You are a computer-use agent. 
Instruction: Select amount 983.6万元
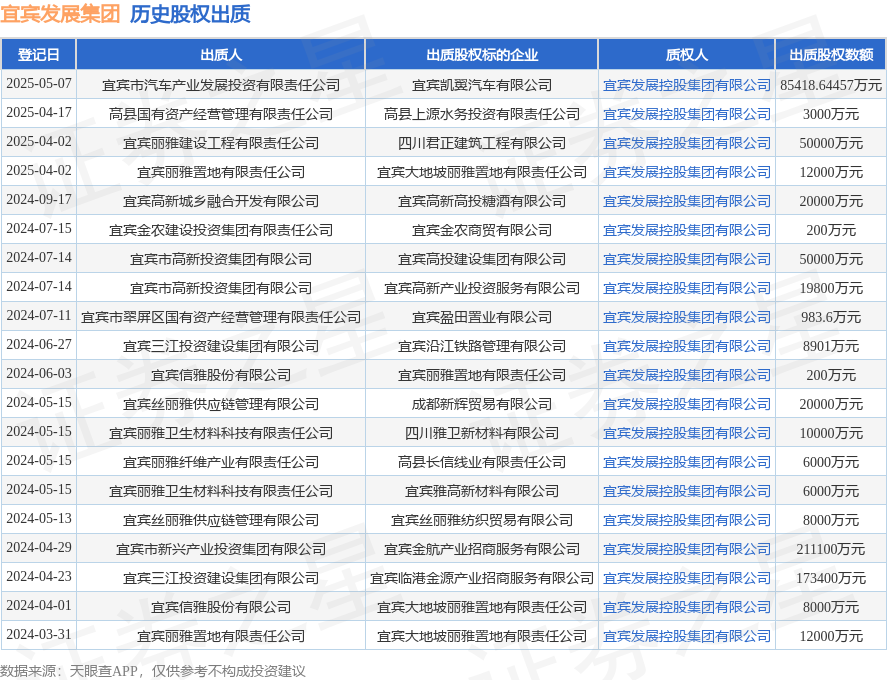pyautogui.click(x=831, y=317)
